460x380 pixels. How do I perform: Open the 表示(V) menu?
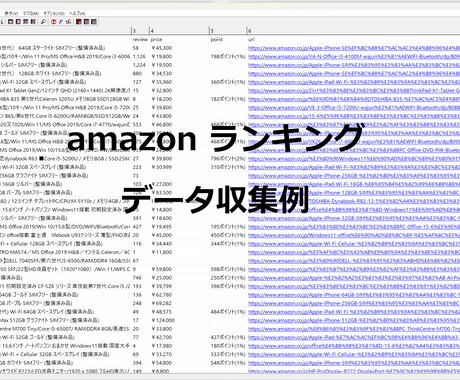coord(11,13)
